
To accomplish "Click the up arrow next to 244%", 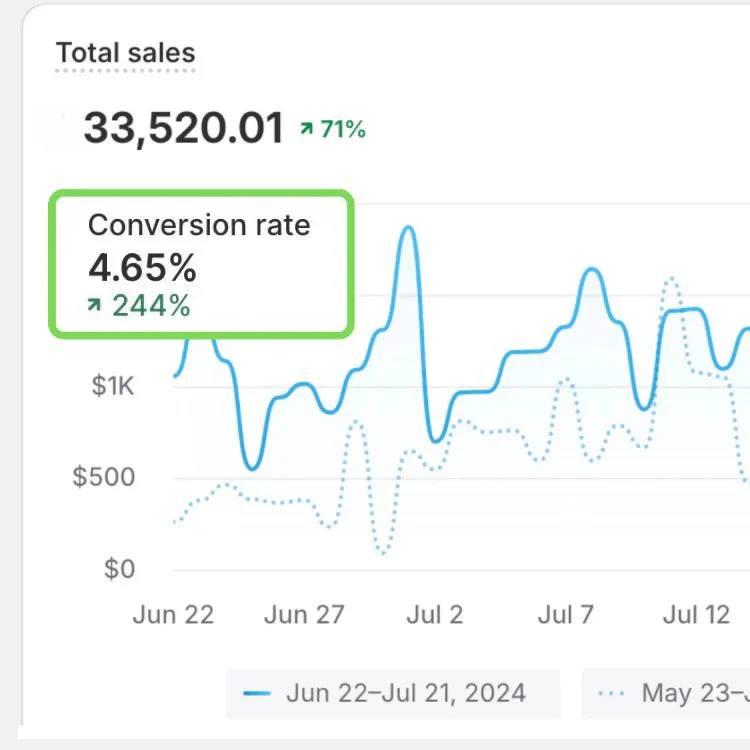I will pos(95,305).
